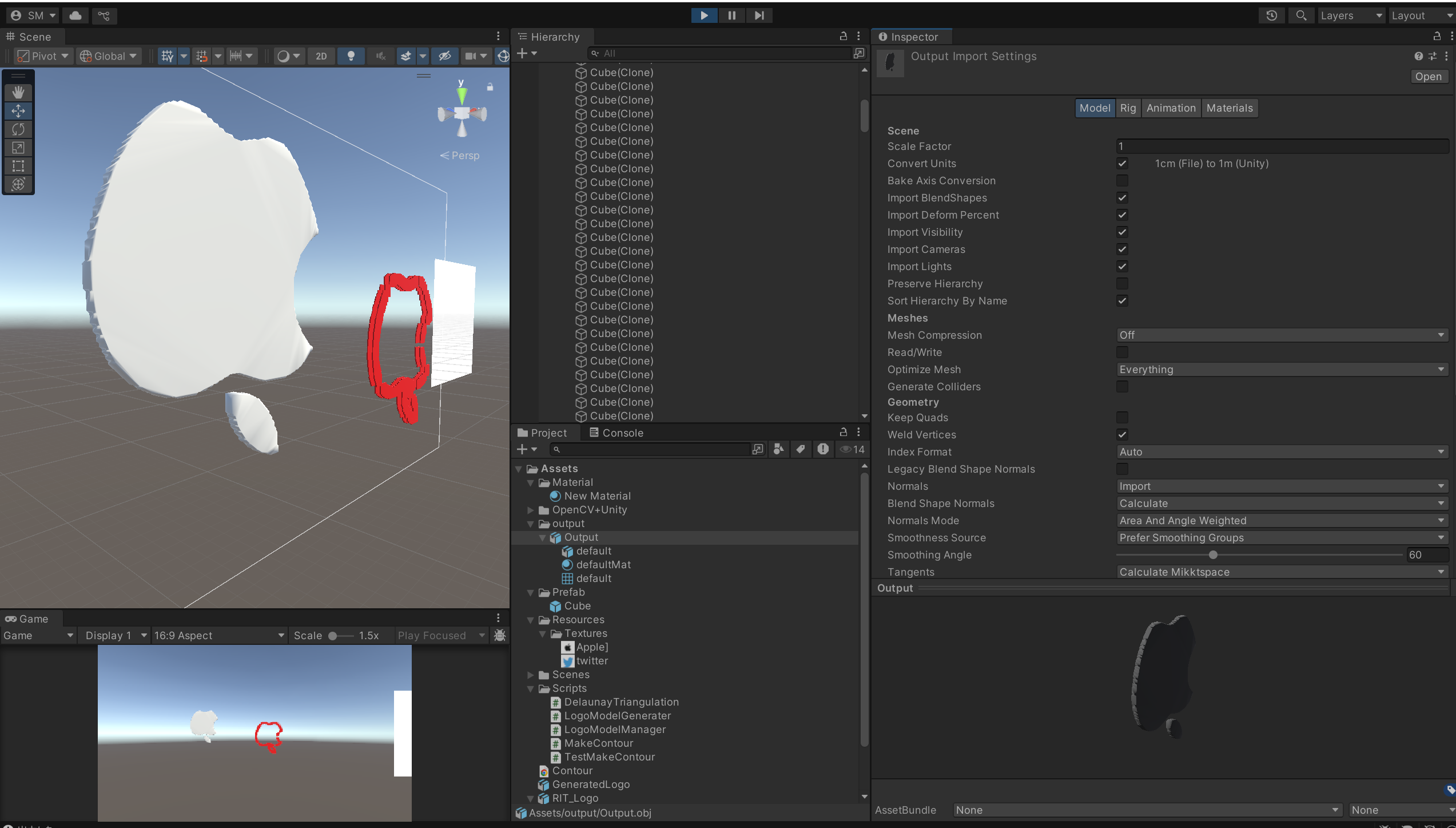Select the Rect transform tool
Viewport: 1456px width, 828px height.
pyautogui.click(x=18, y=166)
